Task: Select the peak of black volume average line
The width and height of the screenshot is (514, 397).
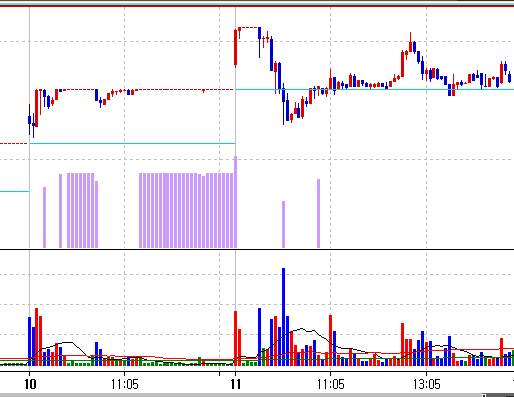Action: click(303, 329)
